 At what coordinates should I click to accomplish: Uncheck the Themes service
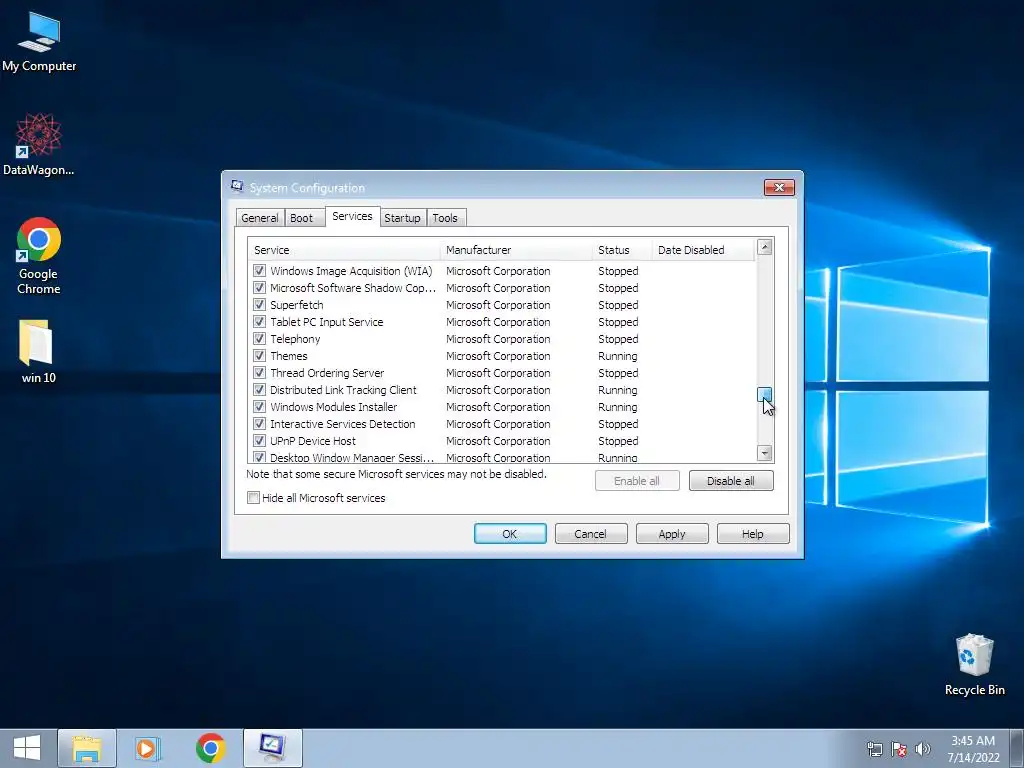[259, 355]
